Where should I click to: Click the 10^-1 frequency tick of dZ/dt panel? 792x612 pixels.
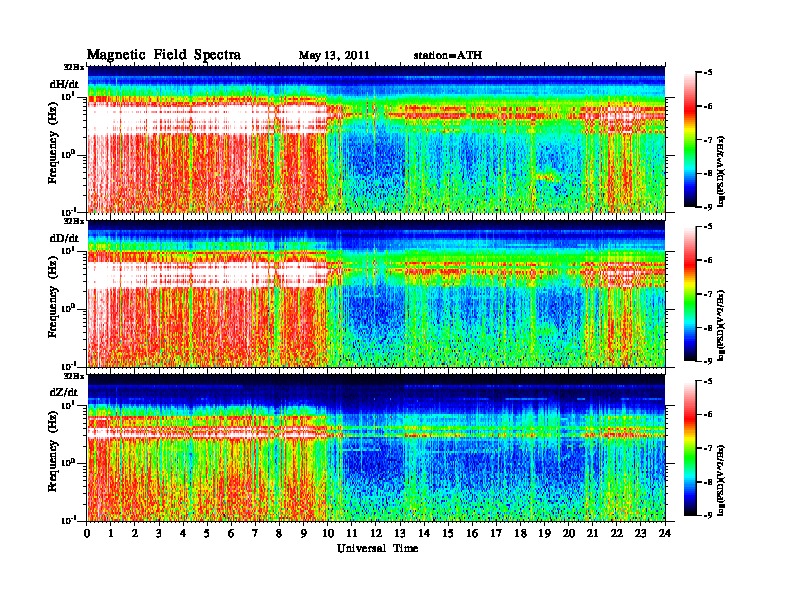click(x=68, y=520)
